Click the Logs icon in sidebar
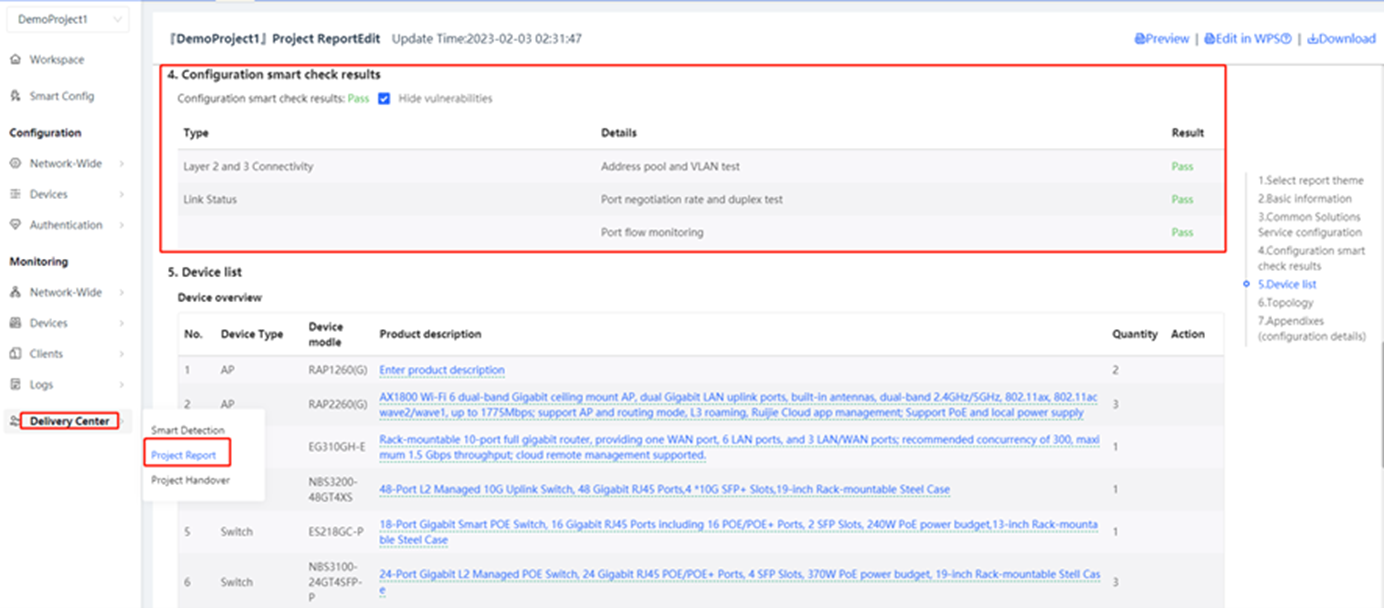The height and width of the screenshot is (608, 1384). click(15, 385)
